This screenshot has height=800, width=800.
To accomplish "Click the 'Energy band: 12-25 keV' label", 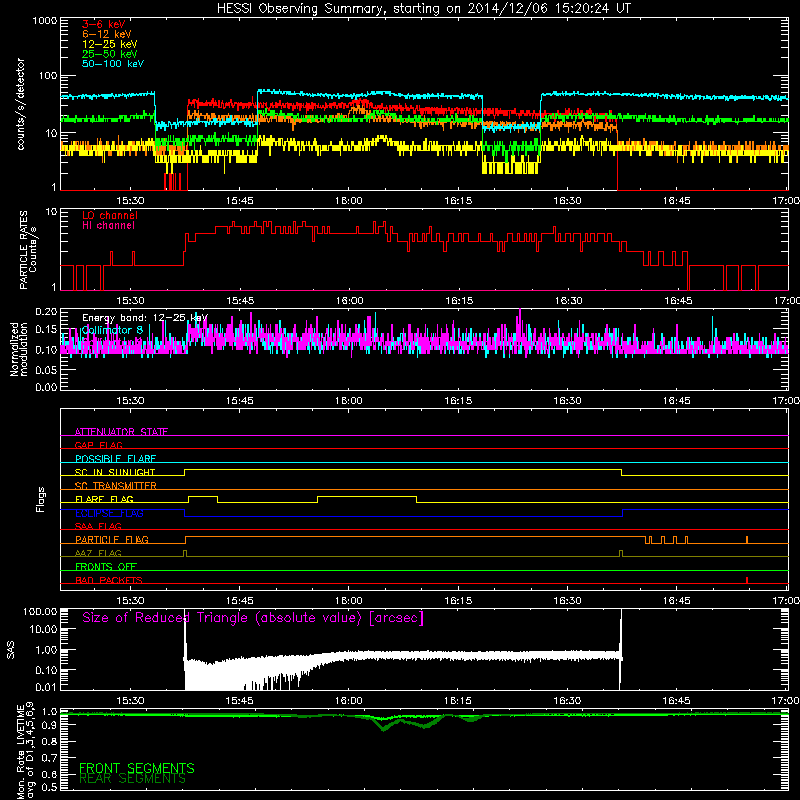I will tap(145, 318).
